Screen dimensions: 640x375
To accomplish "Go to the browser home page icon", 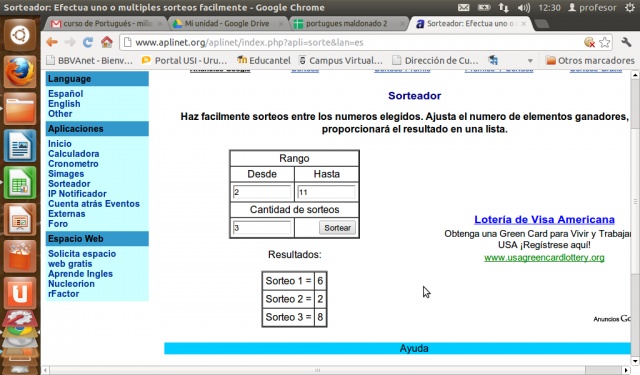I will pyautogui.click(x=107, y=42).
